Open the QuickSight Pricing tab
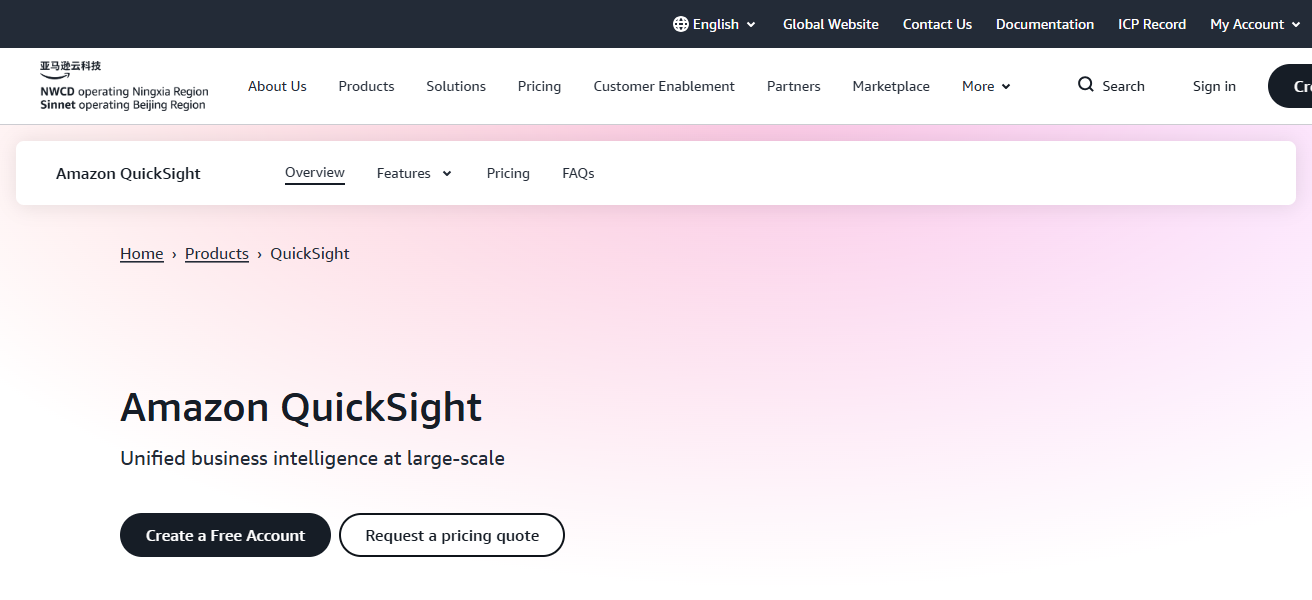Viewport: 1312px width, 600px height. pos(508,173)
